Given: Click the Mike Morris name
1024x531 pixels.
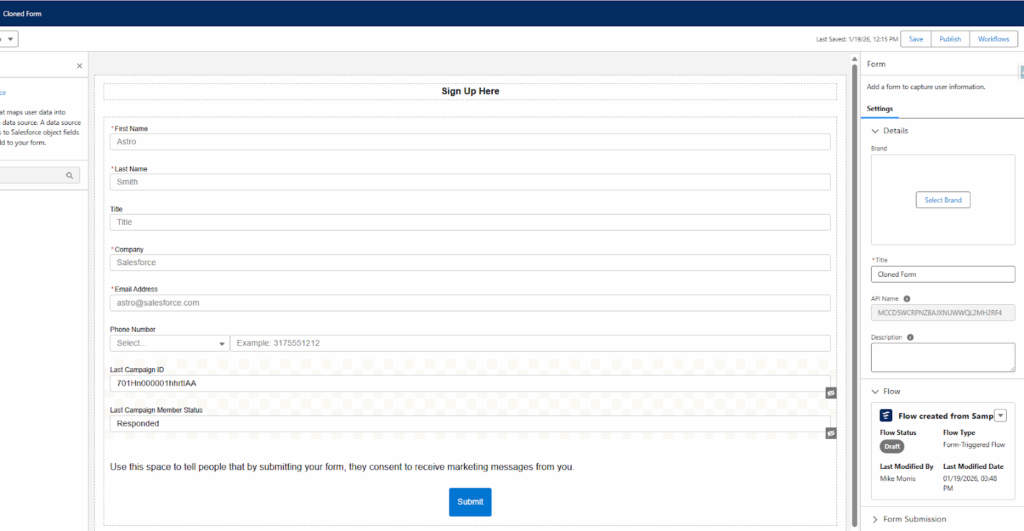Looking at the screenshot, I should point(897,479).
